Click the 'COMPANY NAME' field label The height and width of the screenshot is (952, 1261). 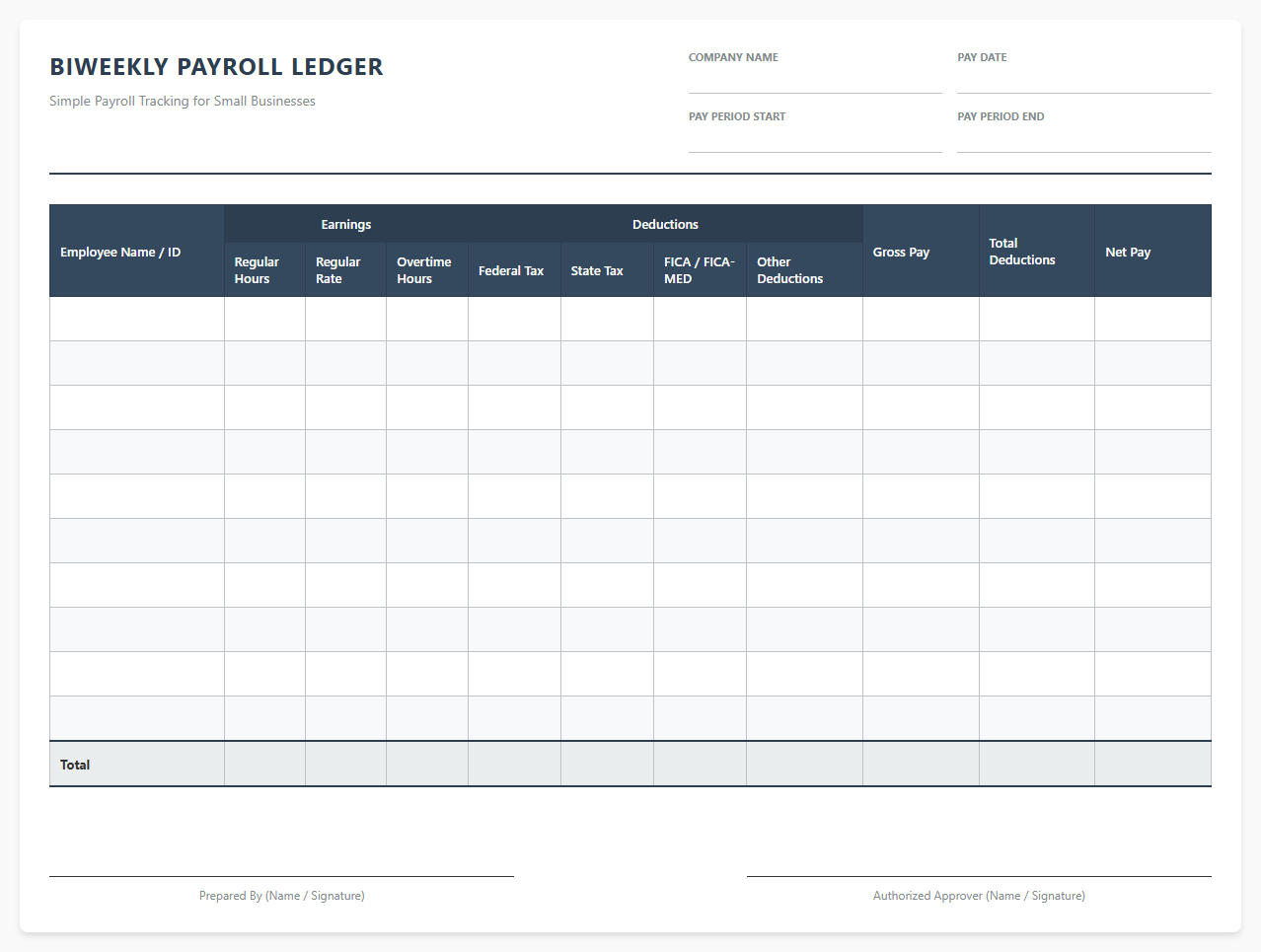pos(733,57)
